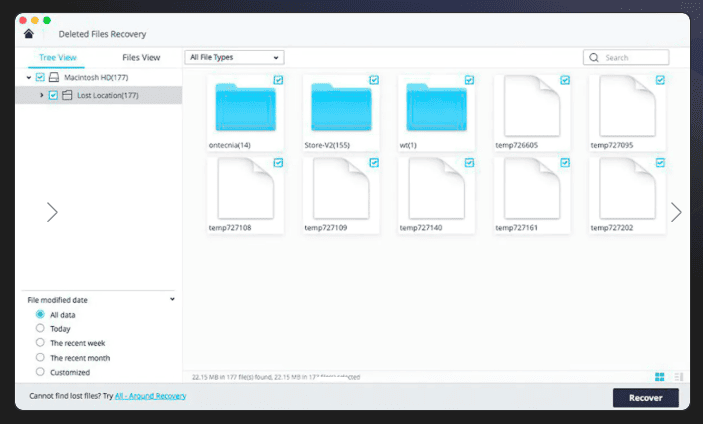
Task: Select file icon temp727202
Action: click(x=627, y=189)
